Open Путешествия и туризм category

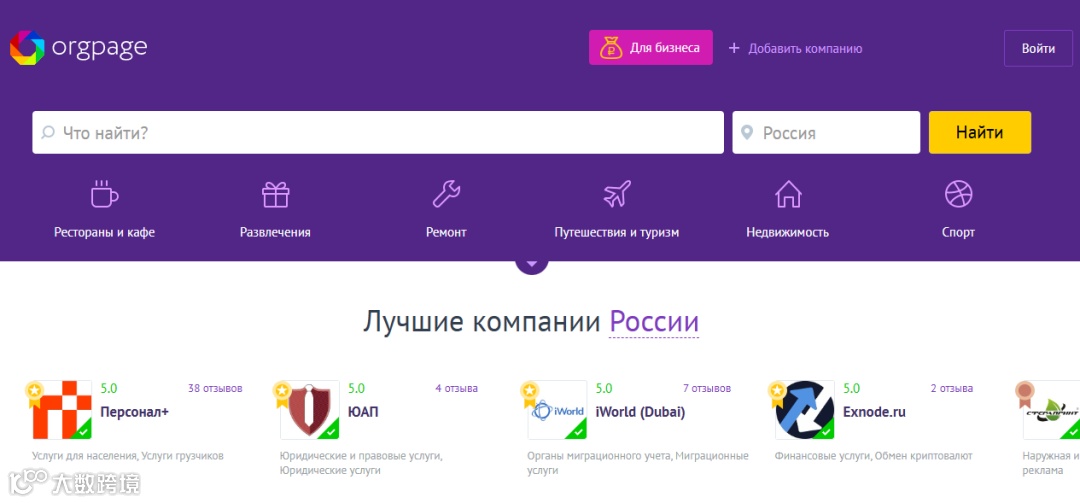616,232
